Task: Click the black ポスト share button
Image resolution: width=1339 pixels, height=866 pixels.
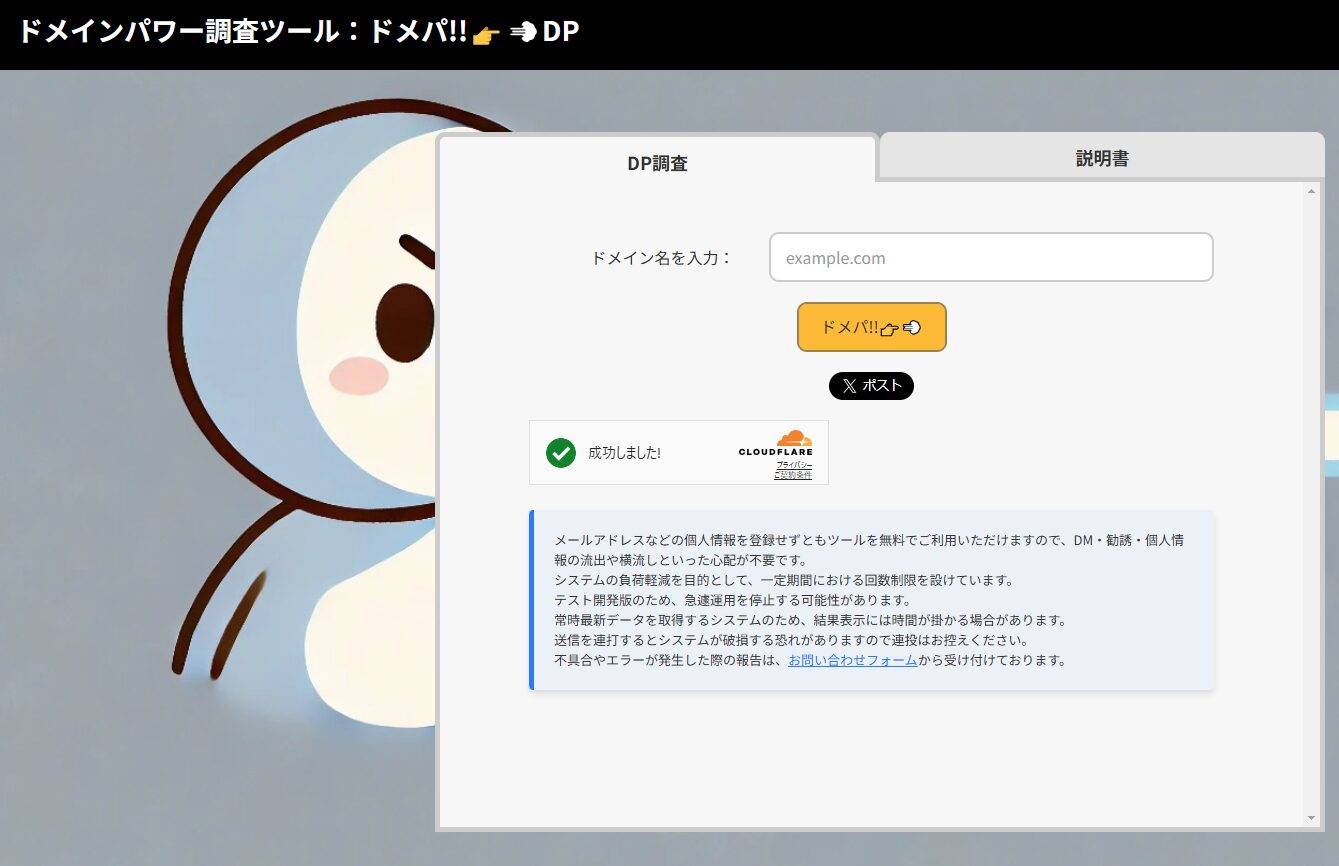Action: click(x=871, y=386)
